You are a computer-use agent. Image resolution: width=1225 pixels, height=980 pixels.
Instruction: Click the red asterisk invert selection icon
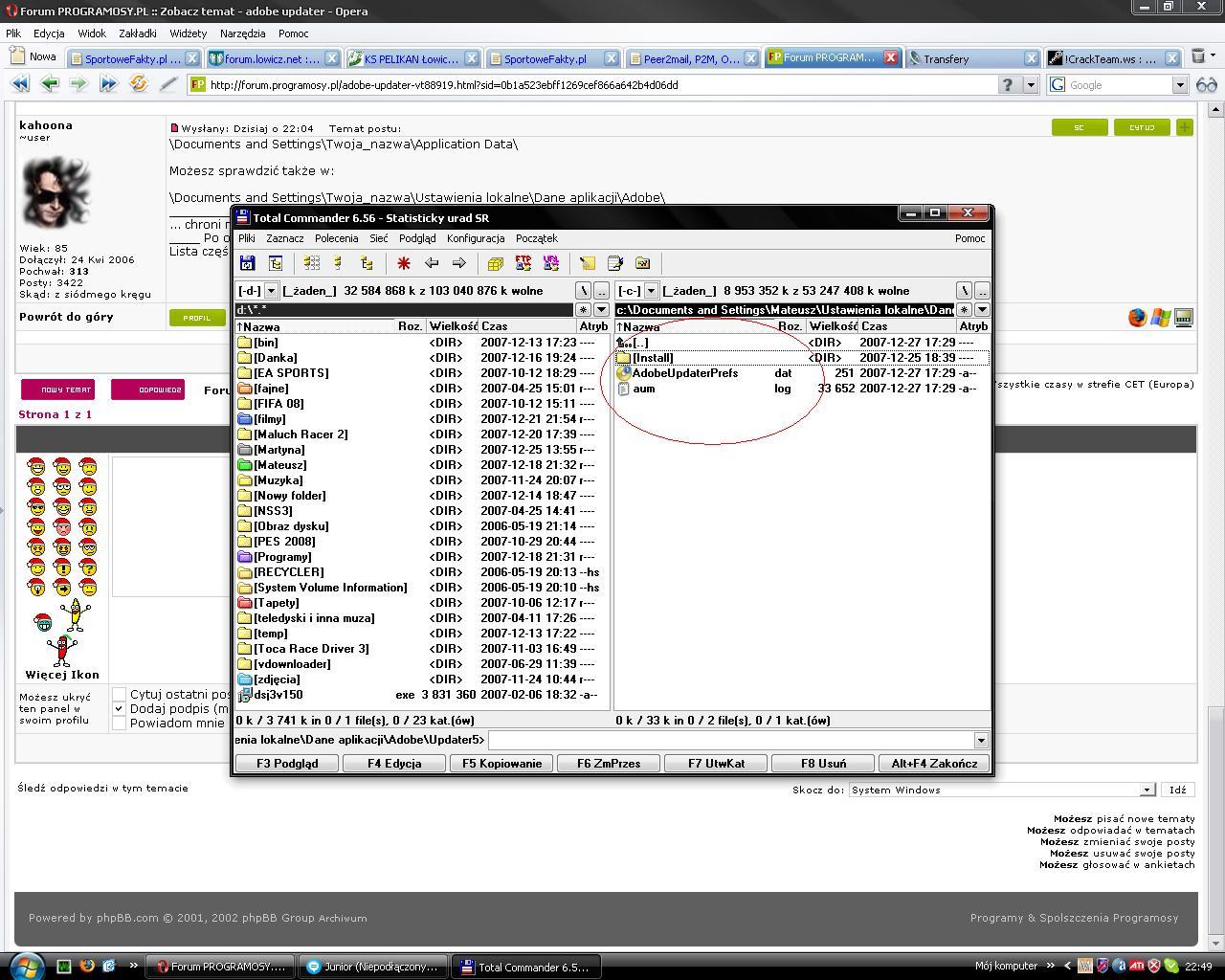tap(404, 263)
